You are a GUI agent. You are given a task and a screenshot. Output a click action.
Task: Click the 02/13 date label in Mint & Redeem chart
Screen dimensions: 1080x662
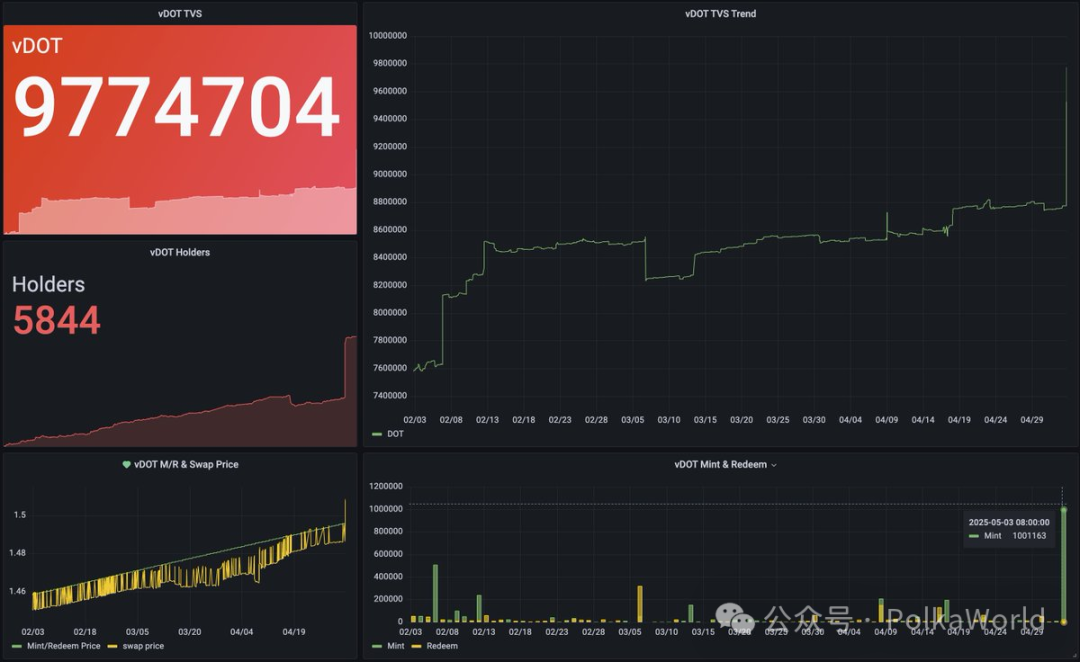tap(484, 632)
